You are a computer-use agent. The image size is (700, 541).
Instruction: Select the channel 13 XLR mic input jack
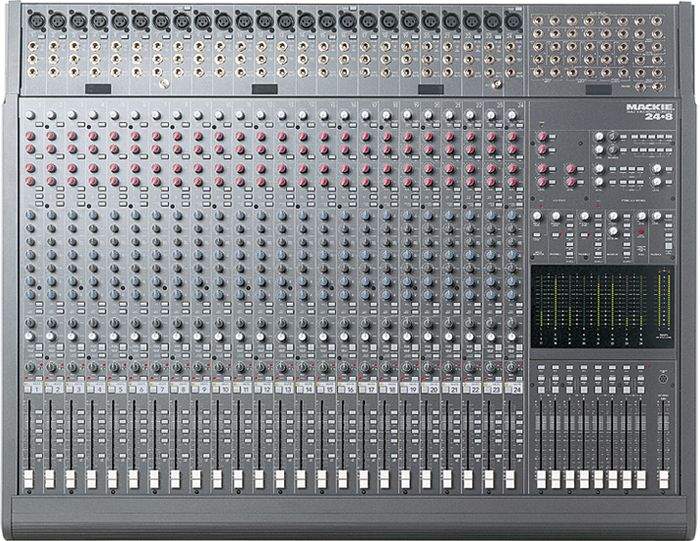click(285, 20)
